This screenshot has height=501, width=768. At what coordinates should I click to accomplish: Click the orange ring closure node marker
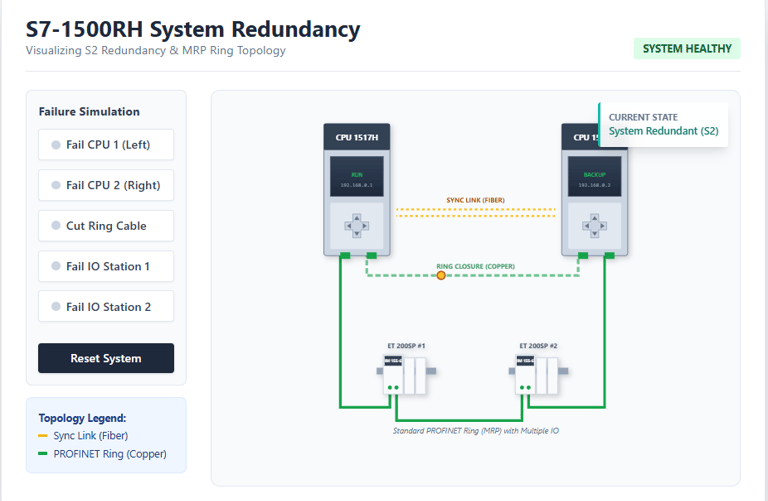click(x=441, y=275)
